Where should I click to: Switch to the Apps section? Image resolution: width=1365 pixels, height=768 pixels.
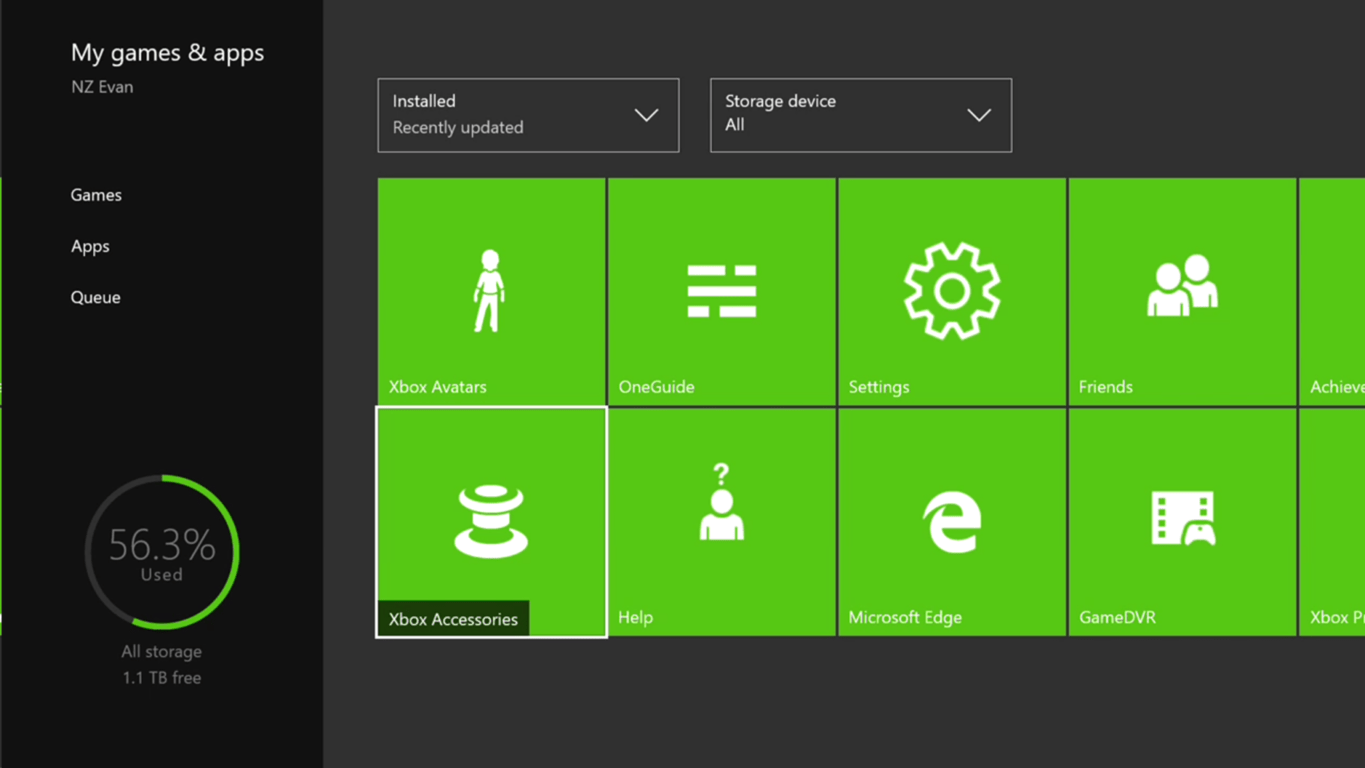pos(90,246)
